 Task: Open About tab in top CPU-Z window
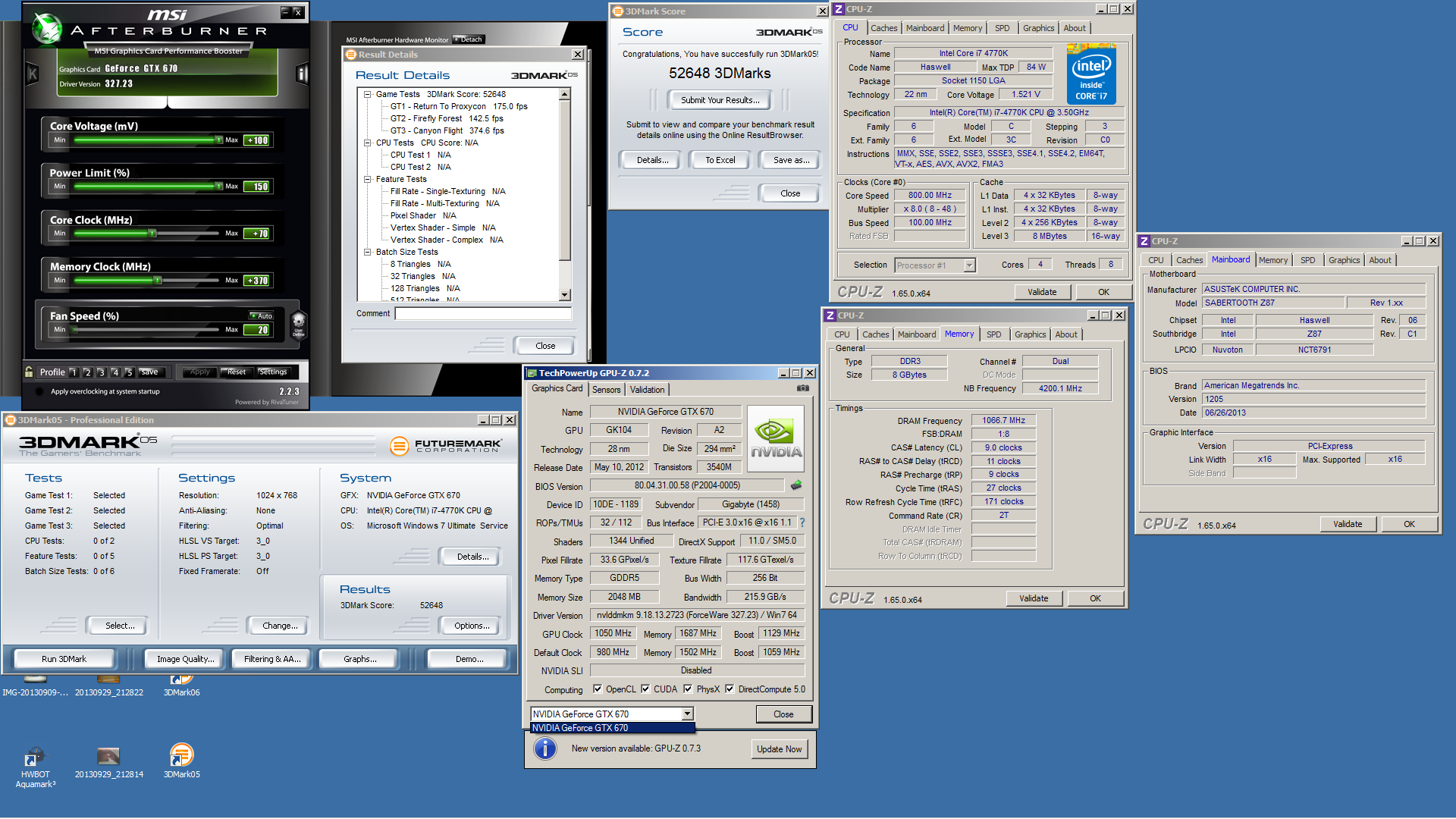coord(1074,28)
